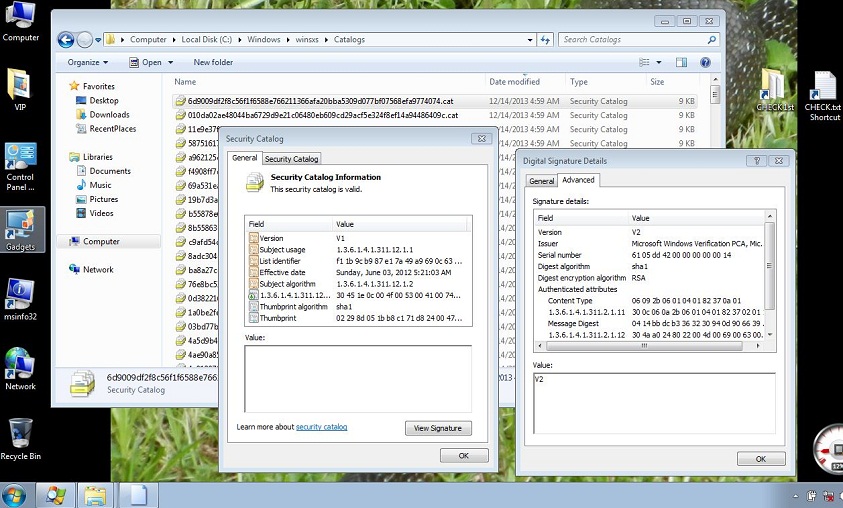Go back in the Explorer window
Screen dimensions: 843x508
66,40
